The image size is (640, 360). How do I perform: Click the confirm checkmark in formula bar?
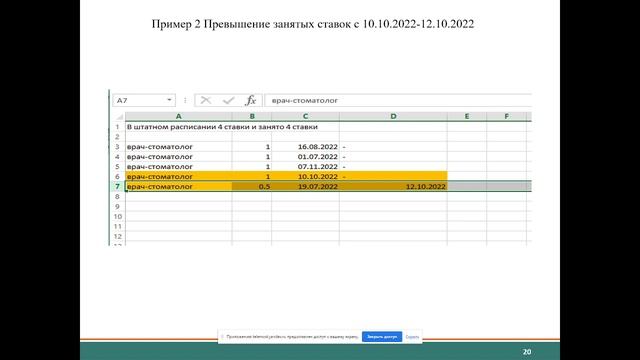coord(229,100)
